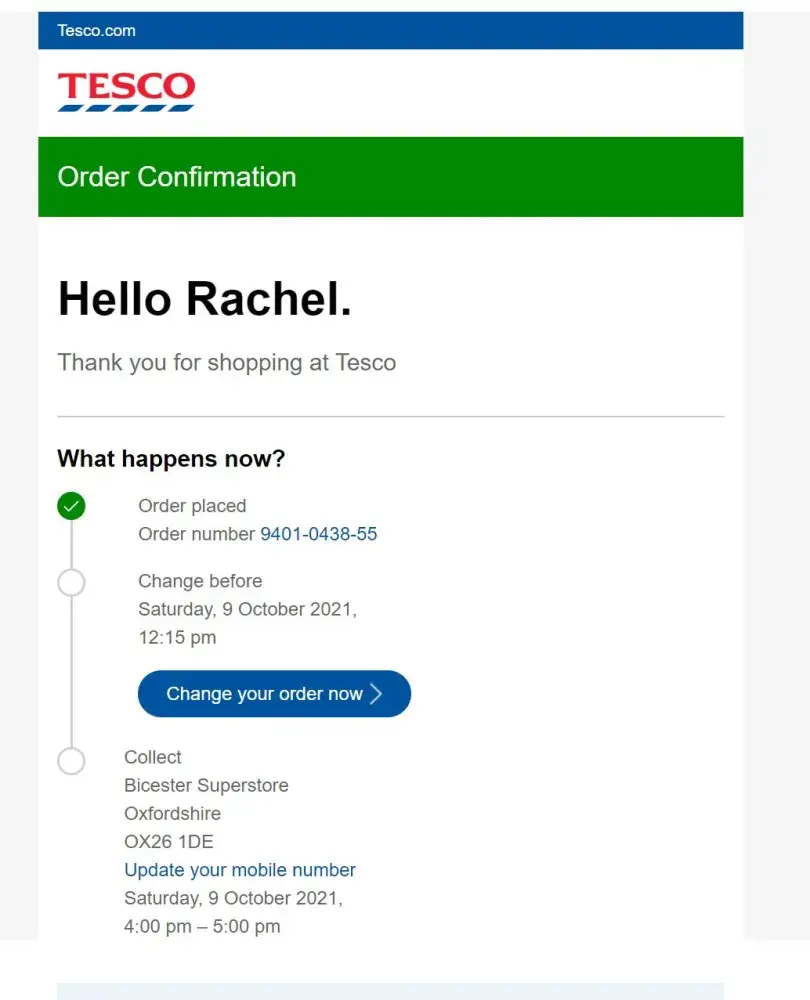Click the Thank you for shopping at Tesco text

[227, 362]
